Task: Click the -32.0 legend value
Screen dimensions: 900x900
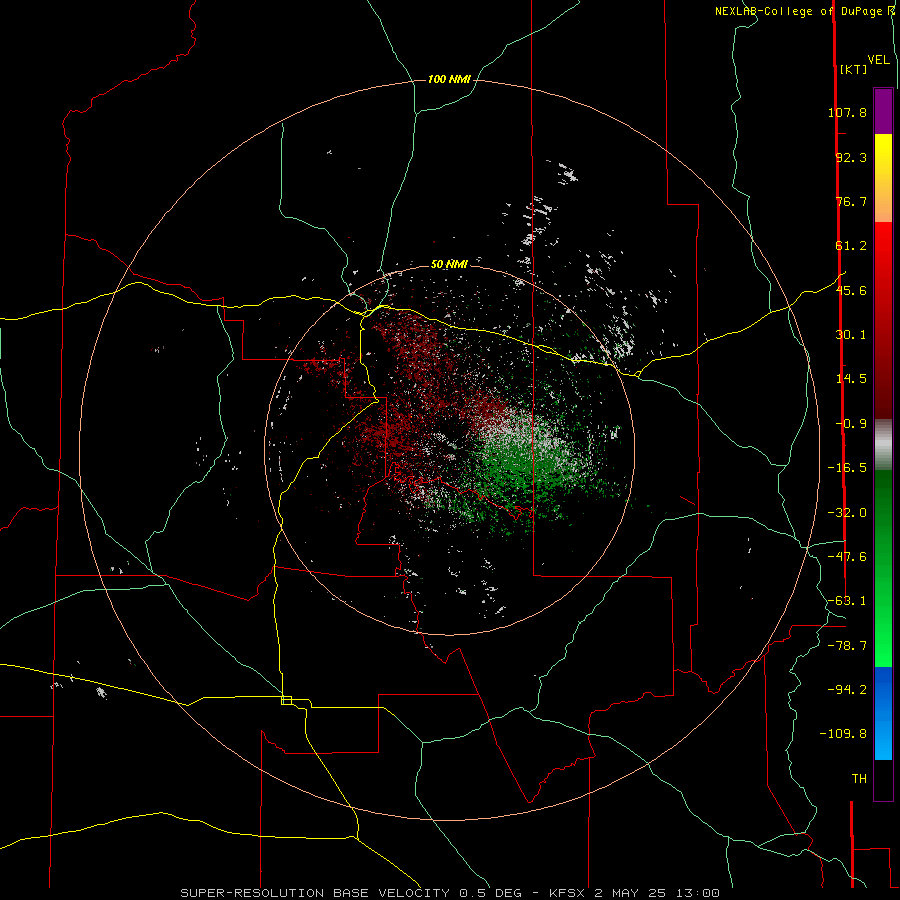Action: pos(847,513)
